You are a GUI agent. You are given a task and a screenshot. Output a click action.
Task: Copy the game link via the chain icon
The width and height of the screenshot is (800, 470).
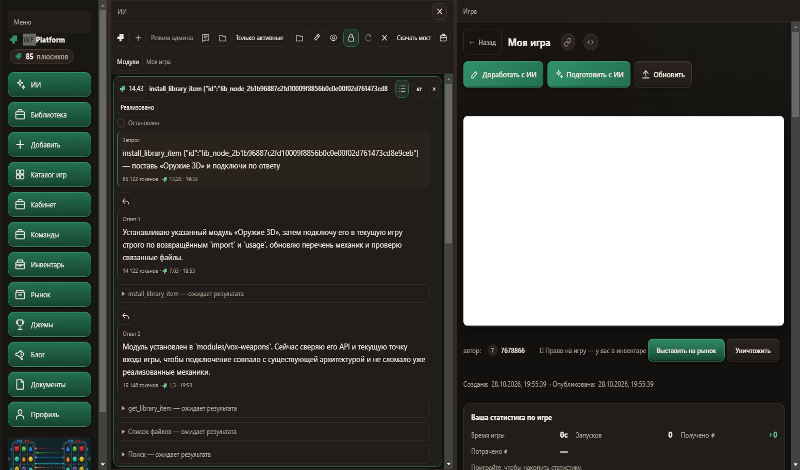point(567,42)
